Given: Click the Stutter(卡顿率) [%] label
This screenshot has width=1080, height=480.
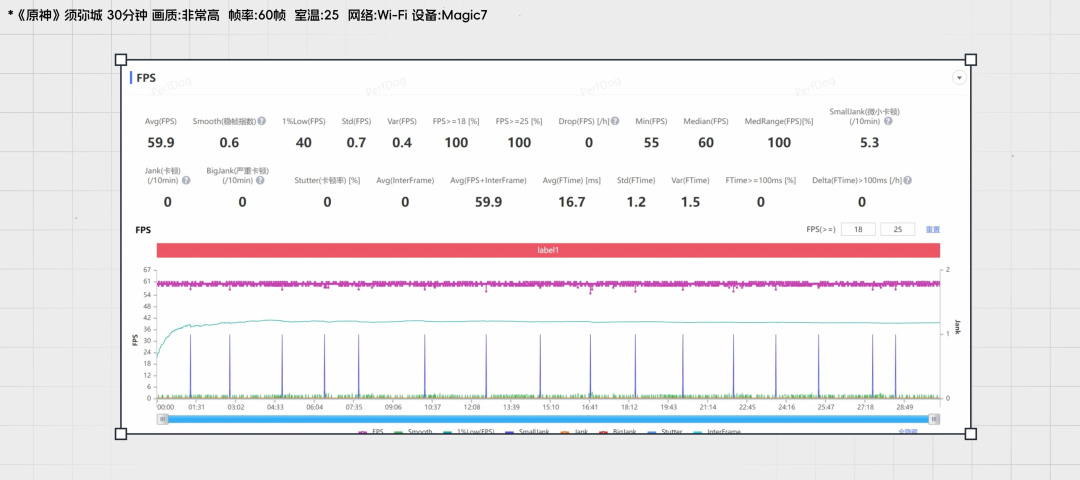Looking at the screenshot, I should (x=327, y=180).
